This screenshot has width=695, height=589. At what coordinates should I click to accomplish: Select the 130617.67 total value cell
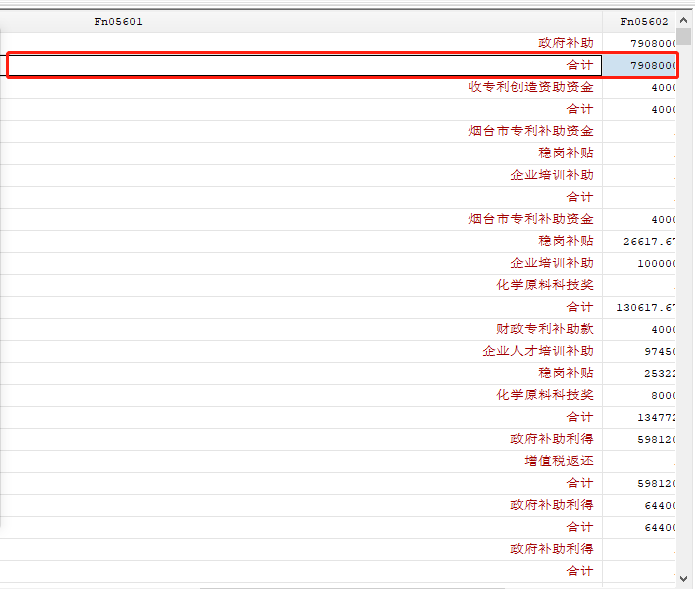[x=639, y=308]
